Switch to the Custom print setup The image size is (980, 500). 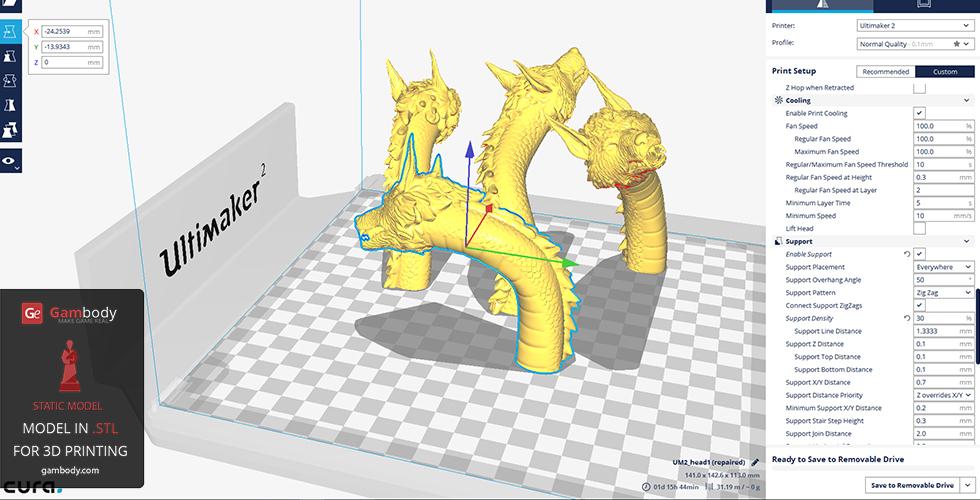(944, 72)
